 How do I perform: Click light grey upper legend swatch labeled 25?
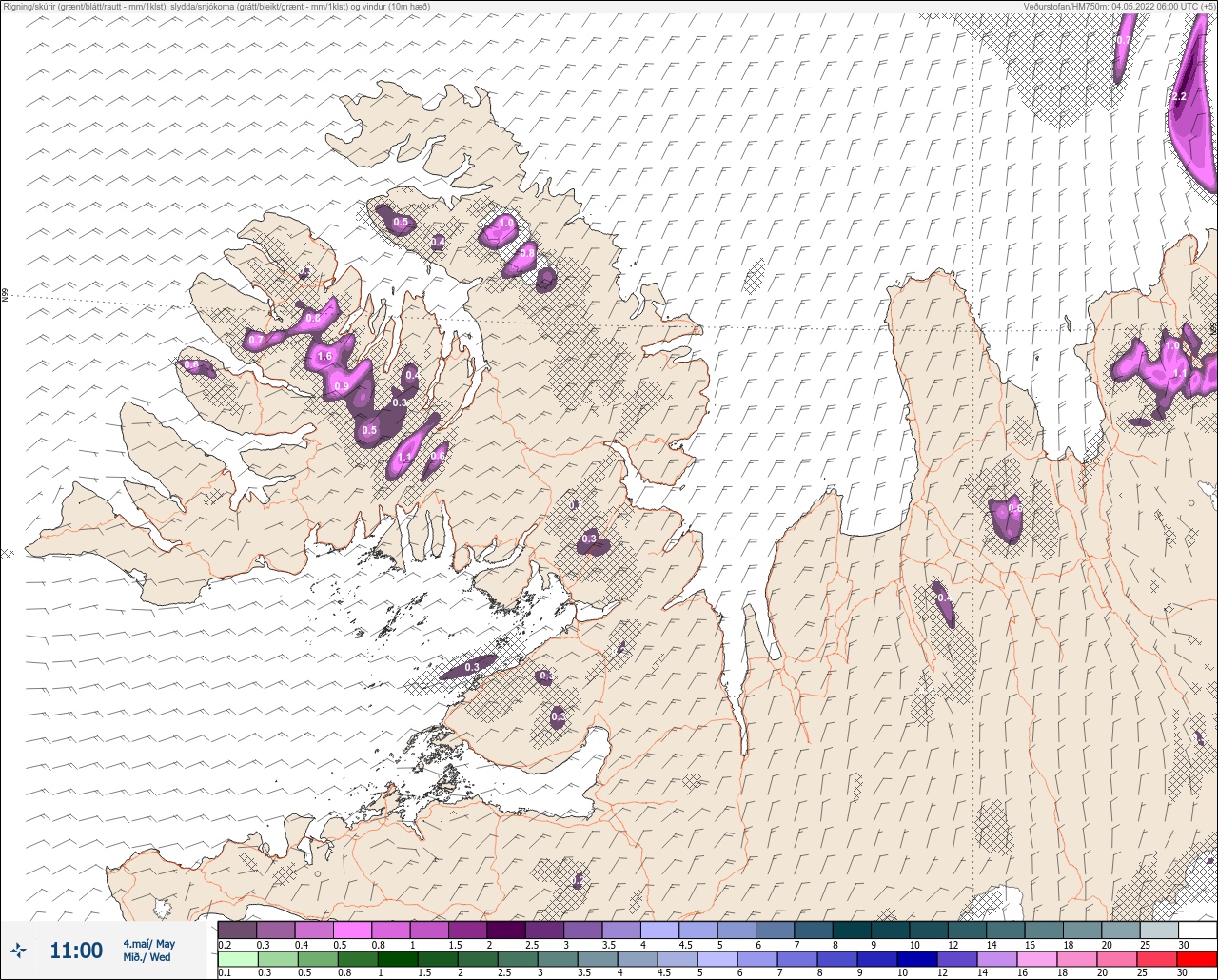pyautogui.click(x=1159, y=930)
